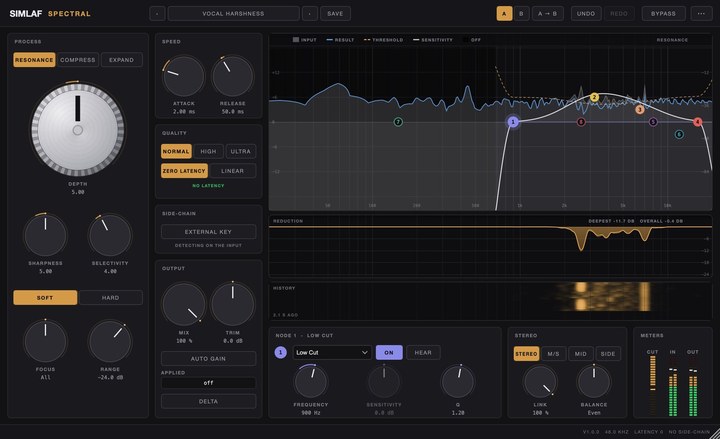Screen dimensions: 720x439
Task: Toggle Delta listening
Action: coord(208,401)
